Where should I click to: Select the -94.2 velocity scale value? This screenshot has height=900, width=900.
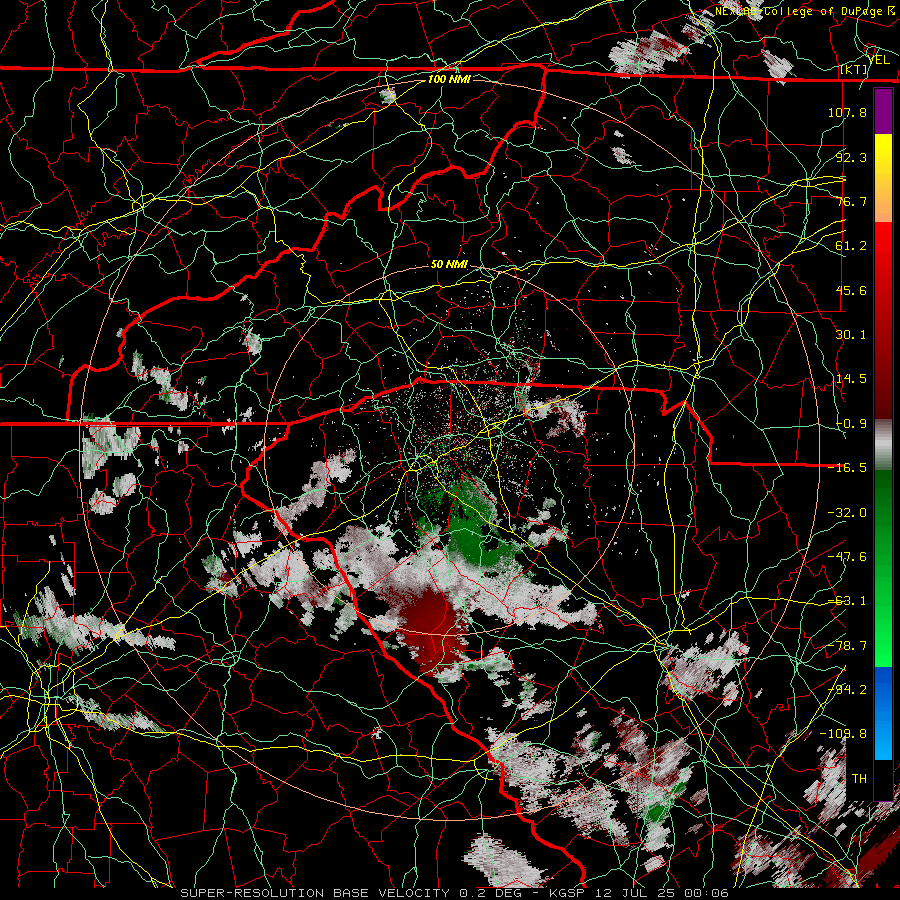847,690
